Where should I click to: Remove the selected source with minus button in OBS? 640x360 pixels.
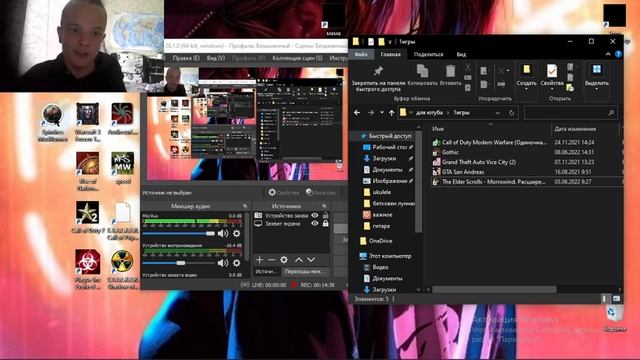(x=271, y=260)
